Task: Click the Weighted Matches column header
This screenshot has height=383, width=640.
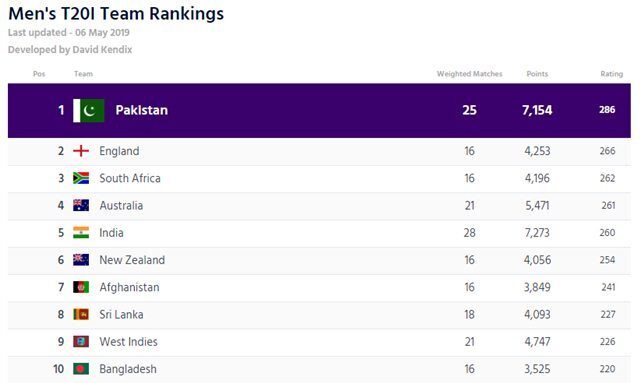Action: click(469, 74)
